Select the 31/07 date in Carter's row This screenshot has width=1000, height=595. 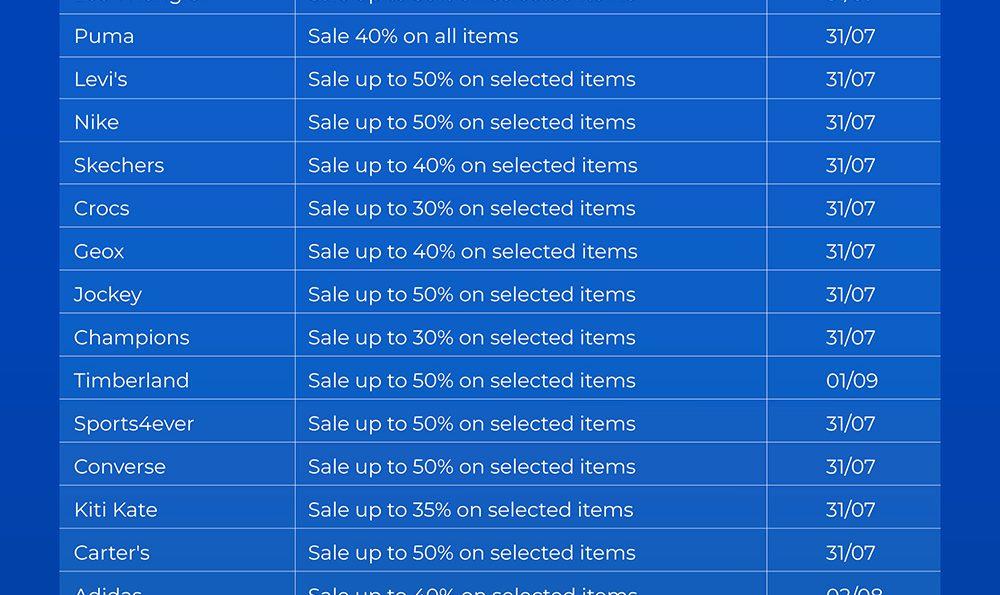point(851,553)
